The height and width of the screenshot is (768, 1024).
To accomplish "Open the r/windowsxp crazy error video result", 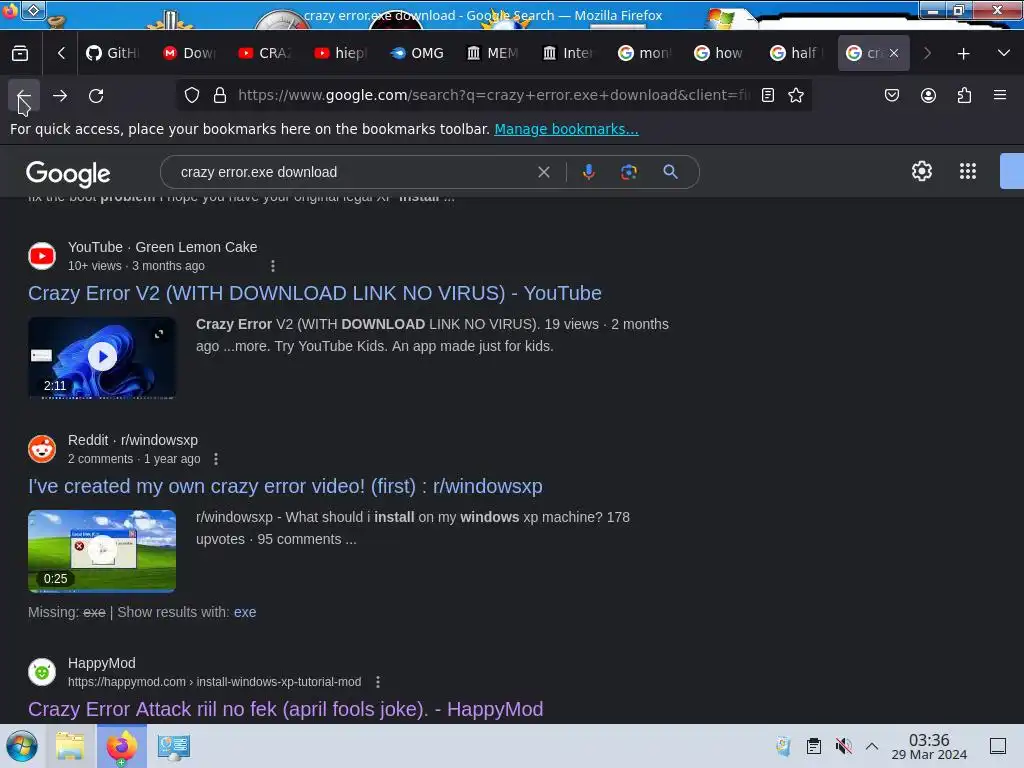I will (x=285, y=487).
